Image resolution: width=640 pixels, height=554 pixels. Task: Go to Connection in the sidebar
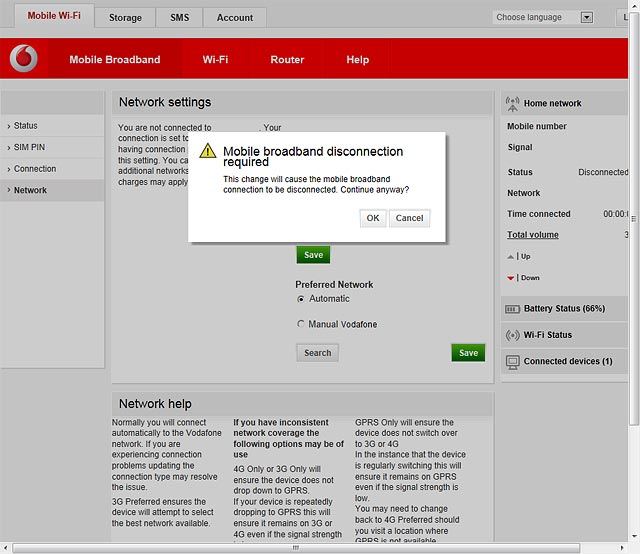[x=52, y=169]
